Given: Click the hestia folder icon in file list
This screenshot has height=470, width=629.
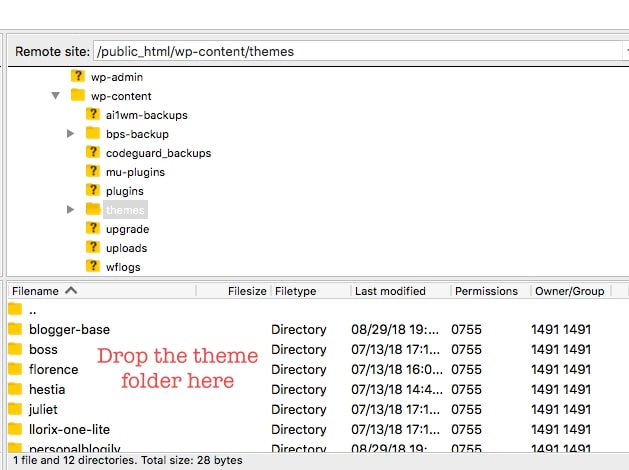Looking at the screenshot, I should (x=15, y=389).
